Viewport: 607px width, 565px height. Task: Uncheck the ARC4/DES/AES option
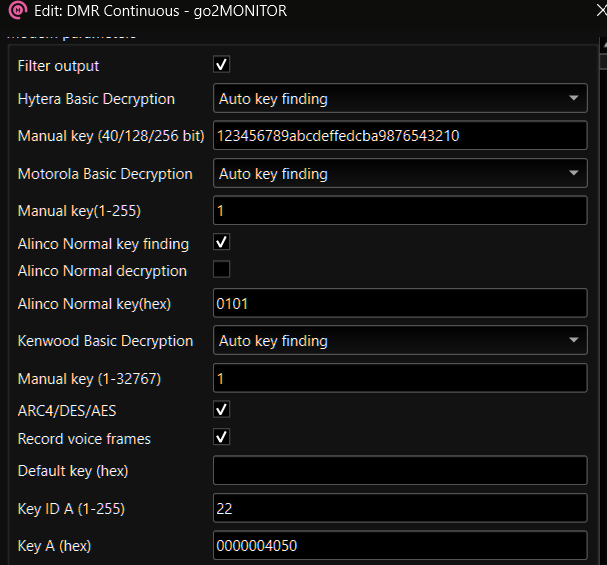pos(222,410)
